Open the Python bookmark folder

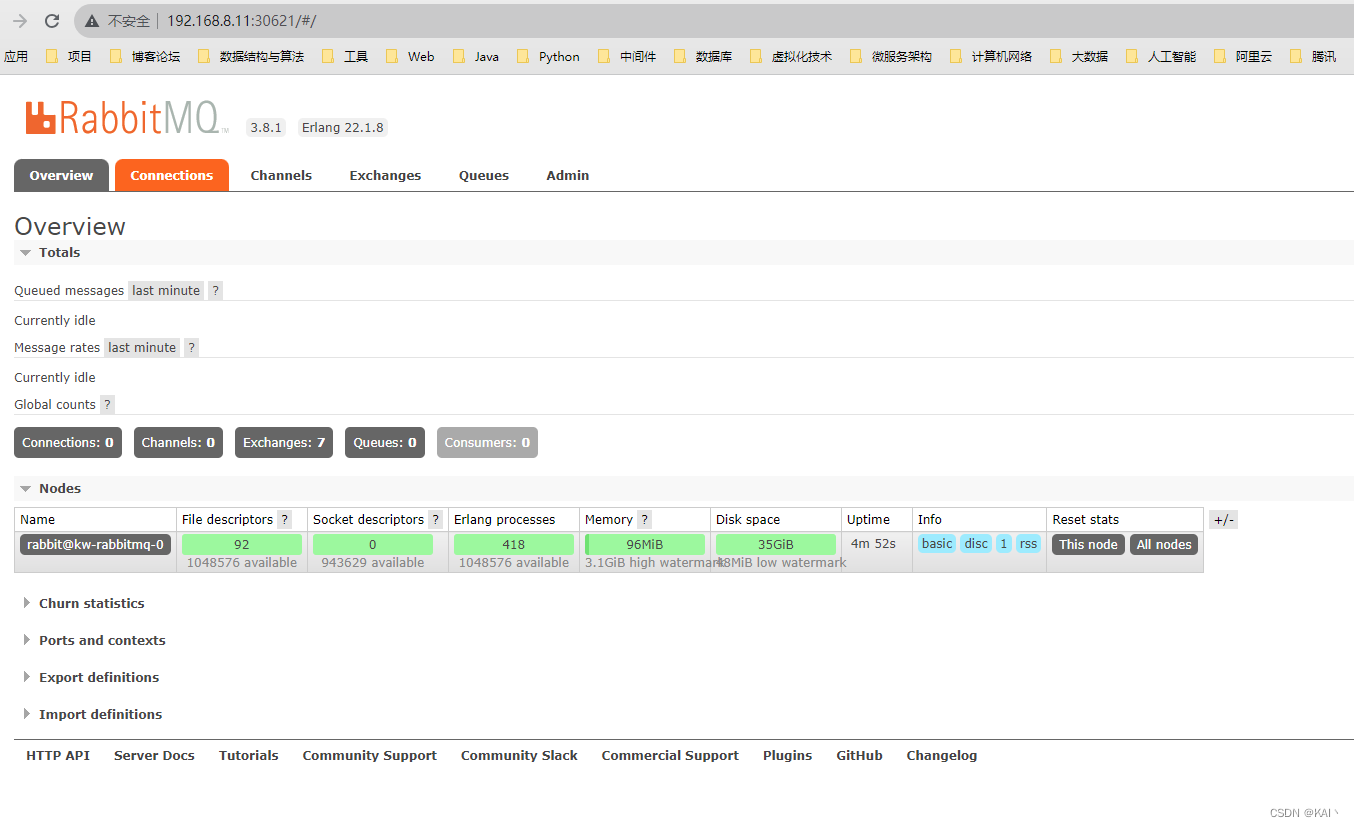point(548,57)
